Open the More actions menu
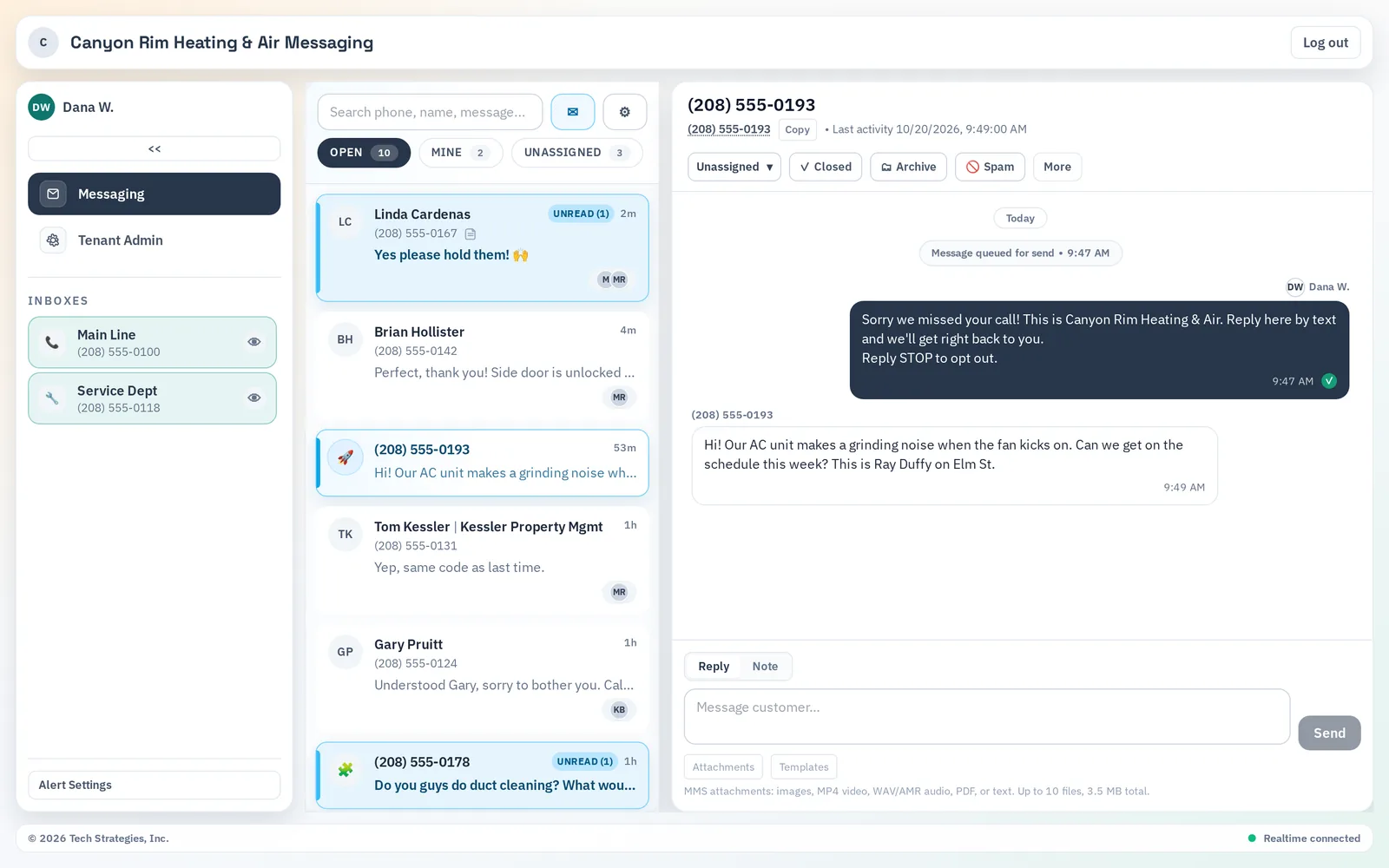Viewport: 1389px width, 868px height. 1057,167
